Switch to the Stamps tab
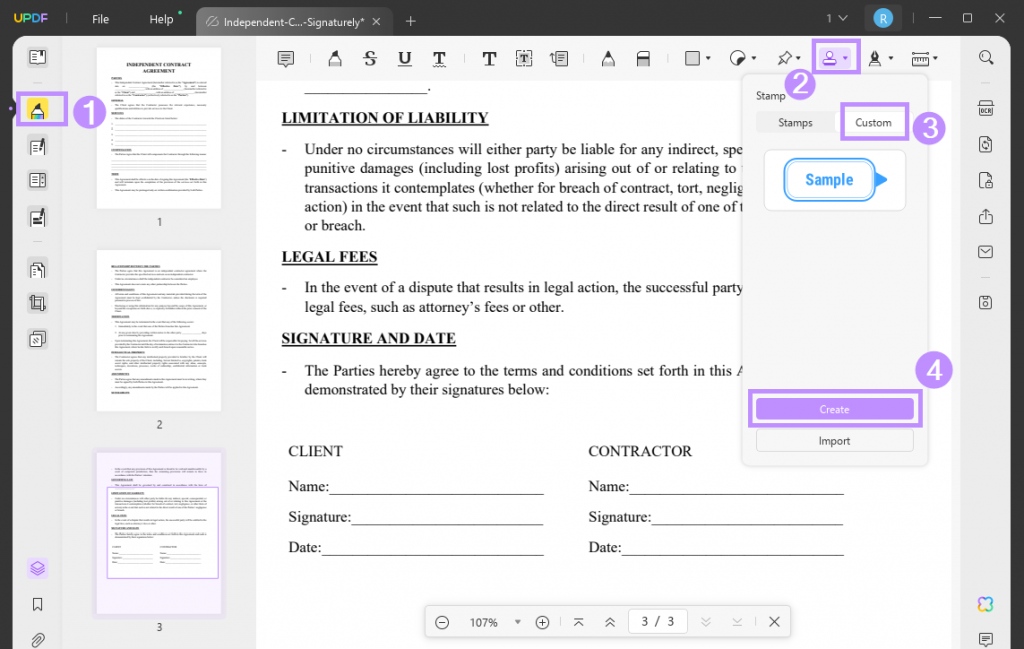The height and width of the screenshot is (649, 1024). coord(795,122)
